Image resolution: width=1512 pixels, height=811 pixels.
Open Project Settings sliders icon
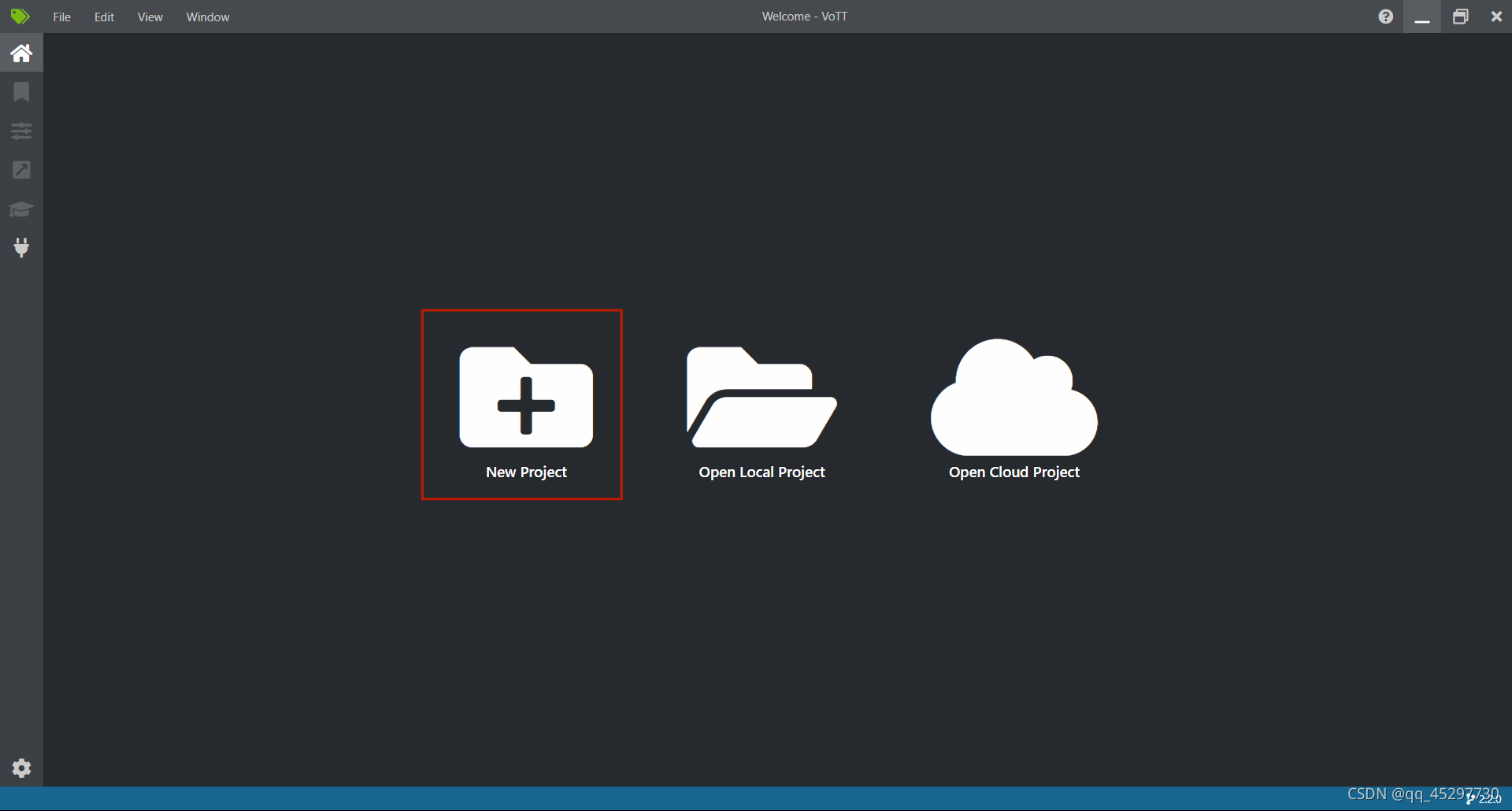(21, 131)
